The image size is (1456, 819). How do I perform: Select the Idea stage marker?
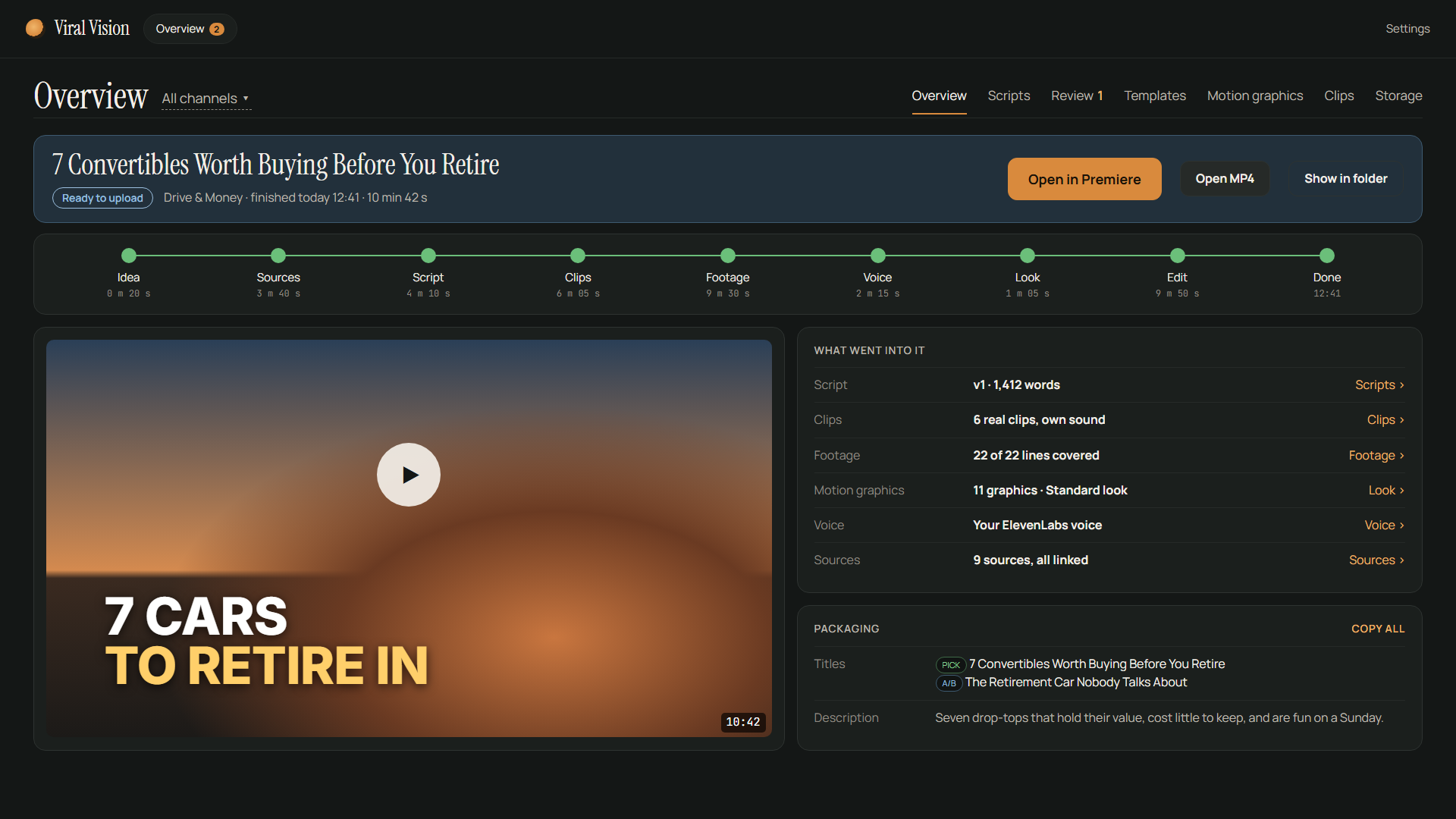tap(129, 256)
